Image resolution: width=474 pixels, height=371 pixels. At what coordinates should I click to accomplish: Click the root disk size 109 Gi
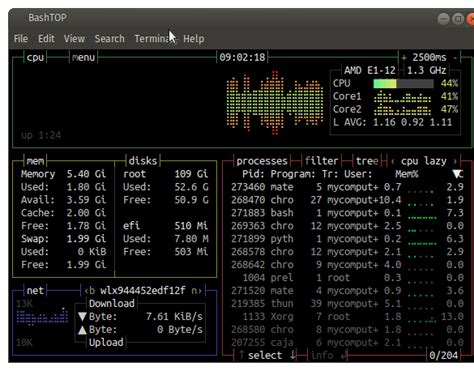click(191, 174)
